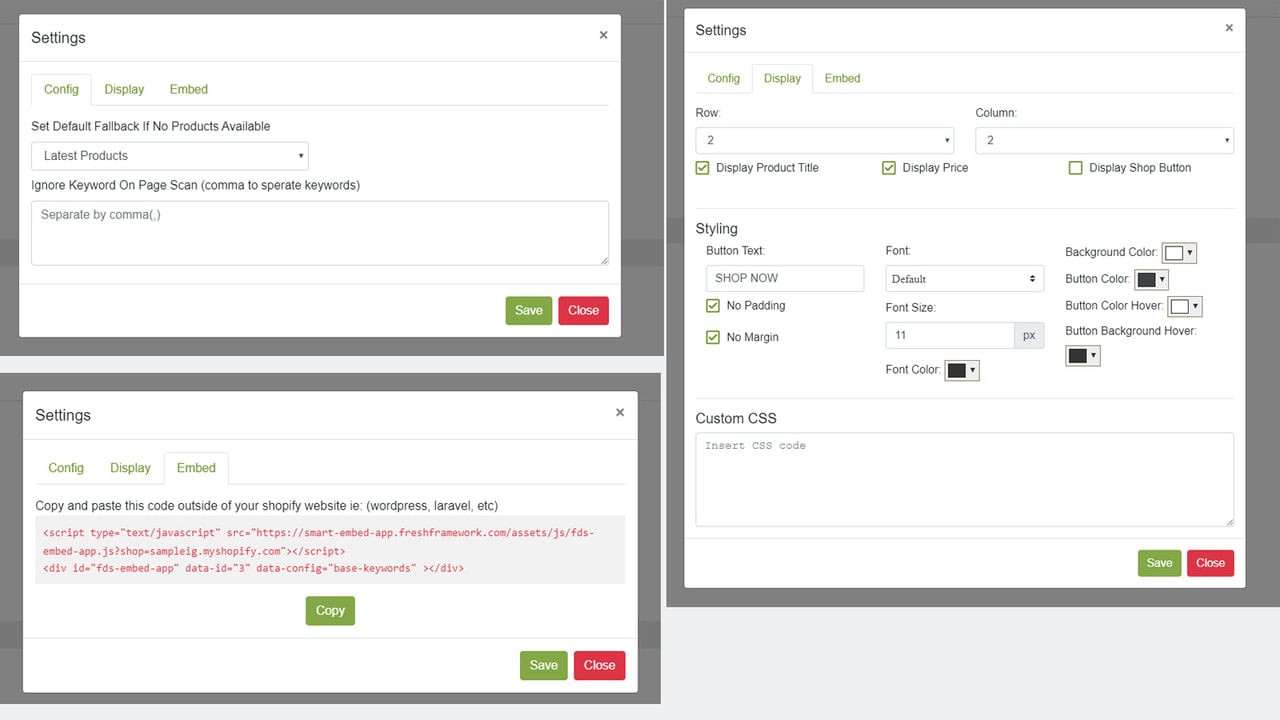This screenshot has height=720, width=1280.
Task: Enable Display Shop Button checkbox
Action: 1076,168
